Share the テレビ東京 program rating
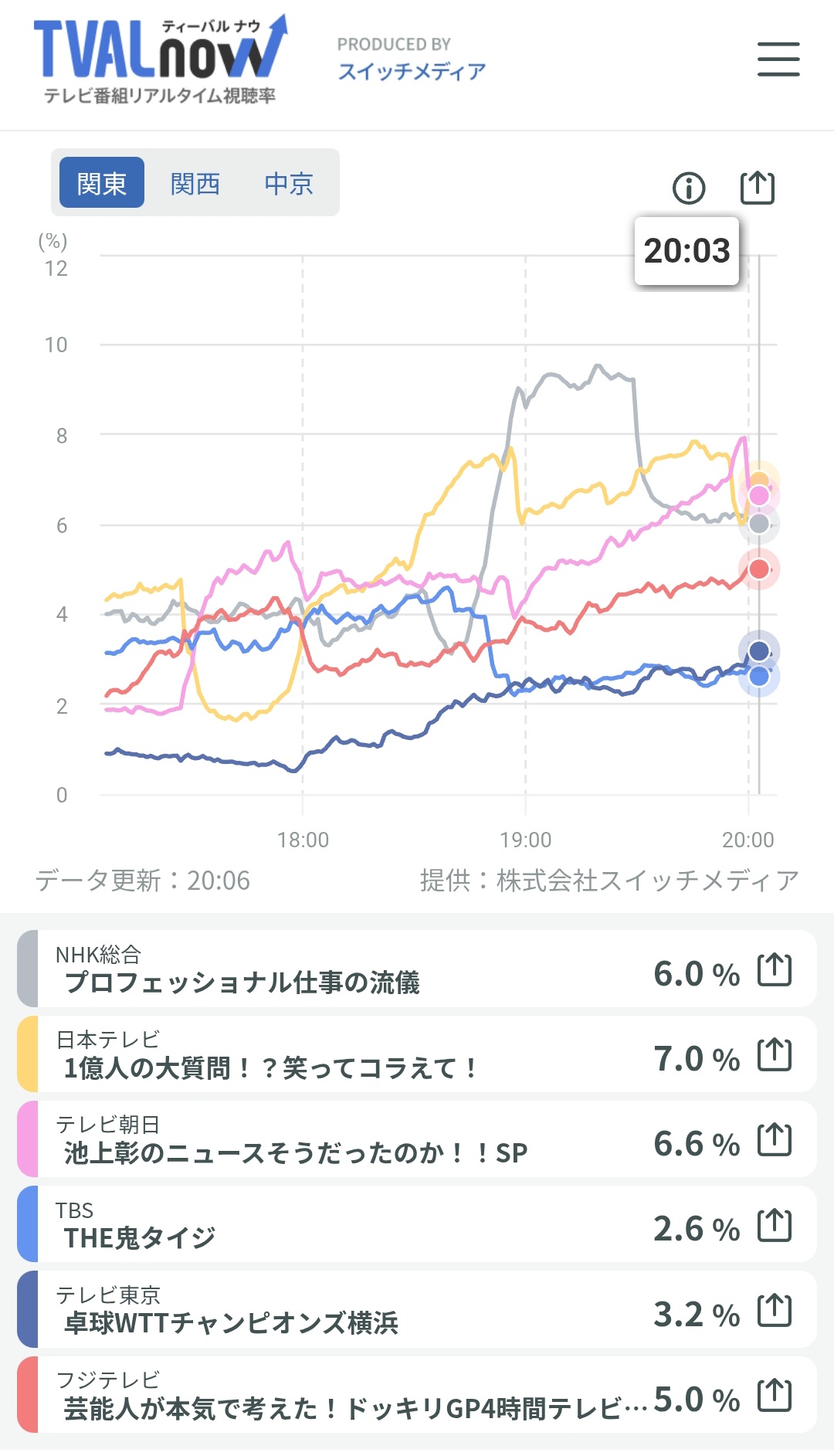 (775, 1311)
